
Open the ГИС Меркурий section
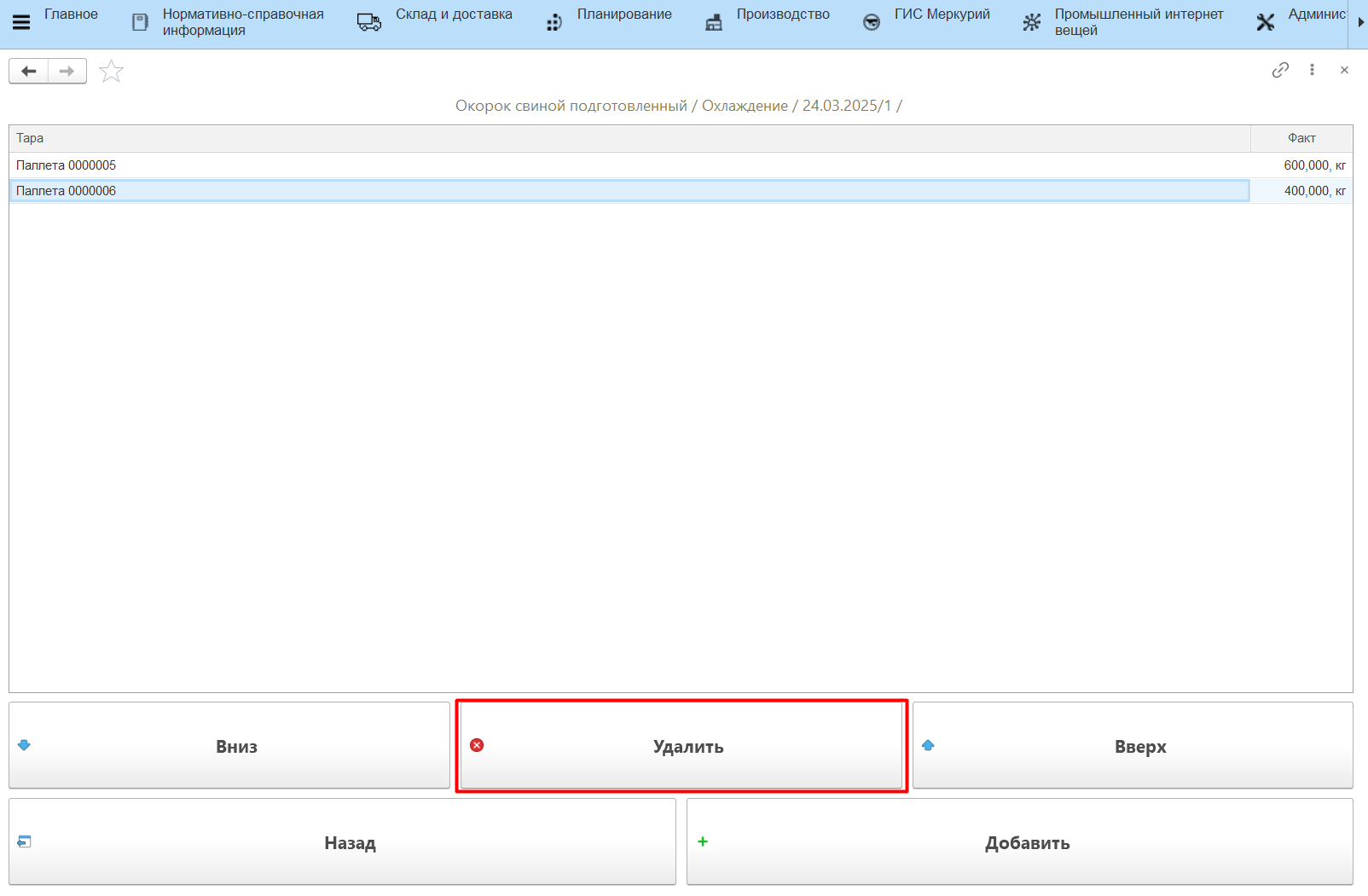(x=942, y=14)
